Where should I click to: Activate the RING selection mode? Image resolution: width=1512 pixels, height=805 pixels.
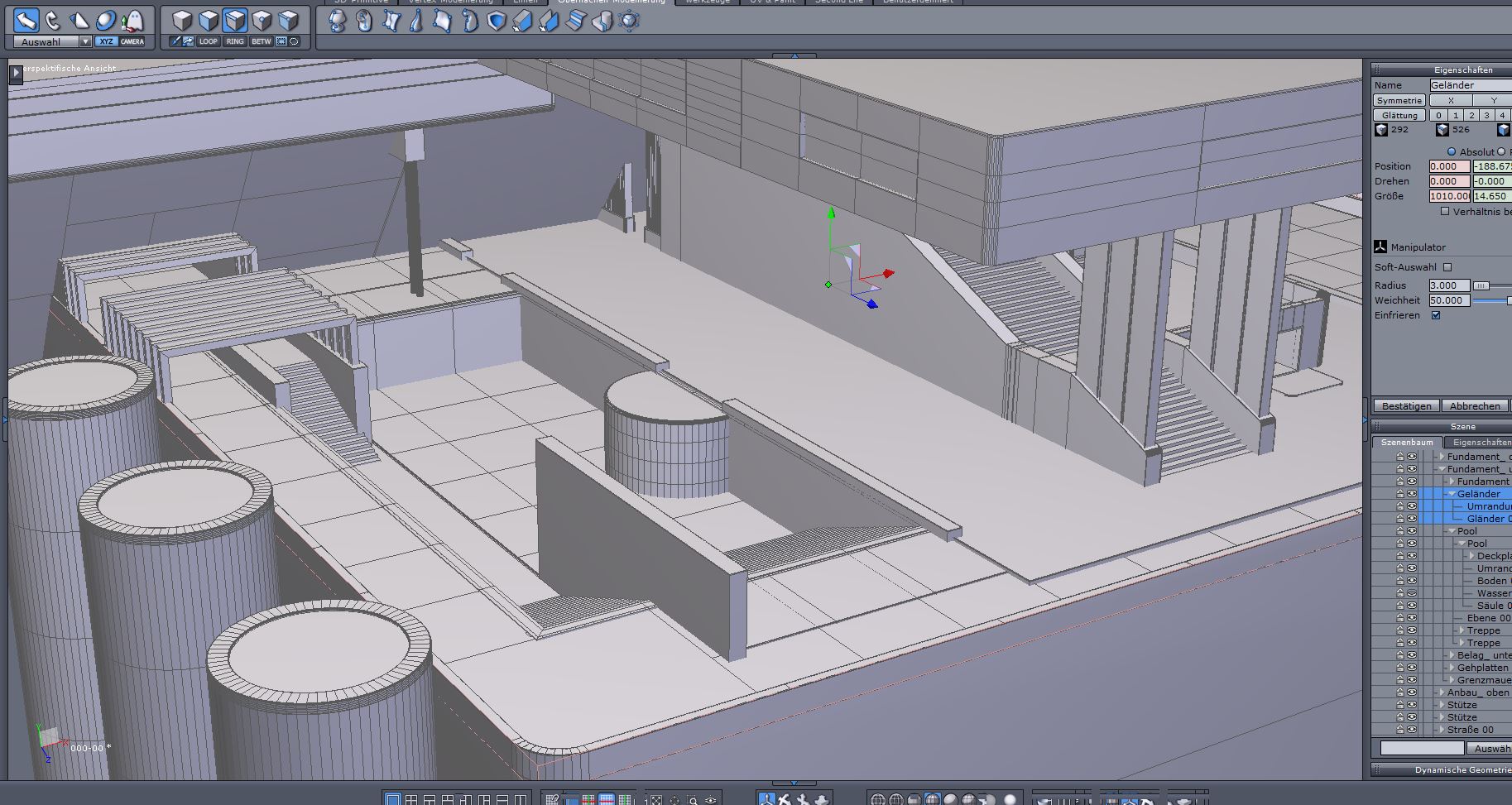(x=235, y=41)
